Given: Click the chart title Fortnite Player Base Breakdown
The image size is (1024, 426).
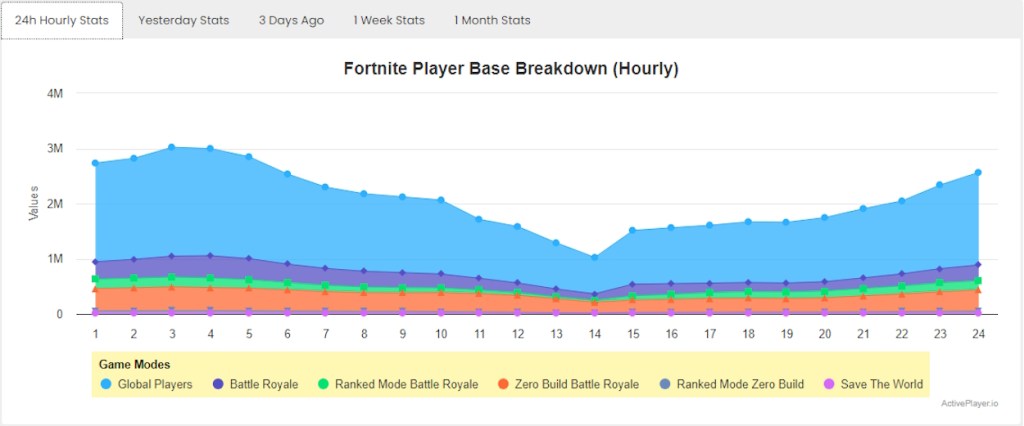Looking at the screenshot, I should click(x=511, y=69).
